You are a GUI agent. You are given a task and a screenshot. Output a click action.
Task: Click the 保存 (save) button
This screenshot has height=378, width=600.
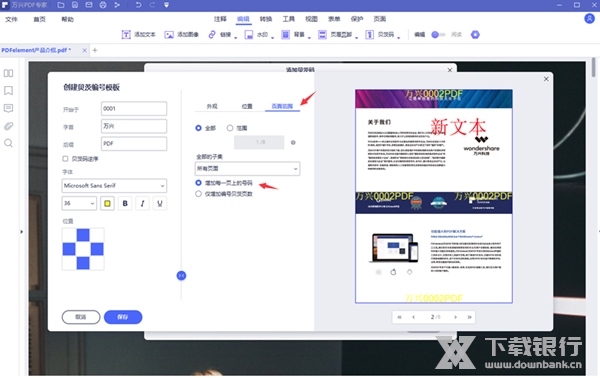(x=123, y=317)
